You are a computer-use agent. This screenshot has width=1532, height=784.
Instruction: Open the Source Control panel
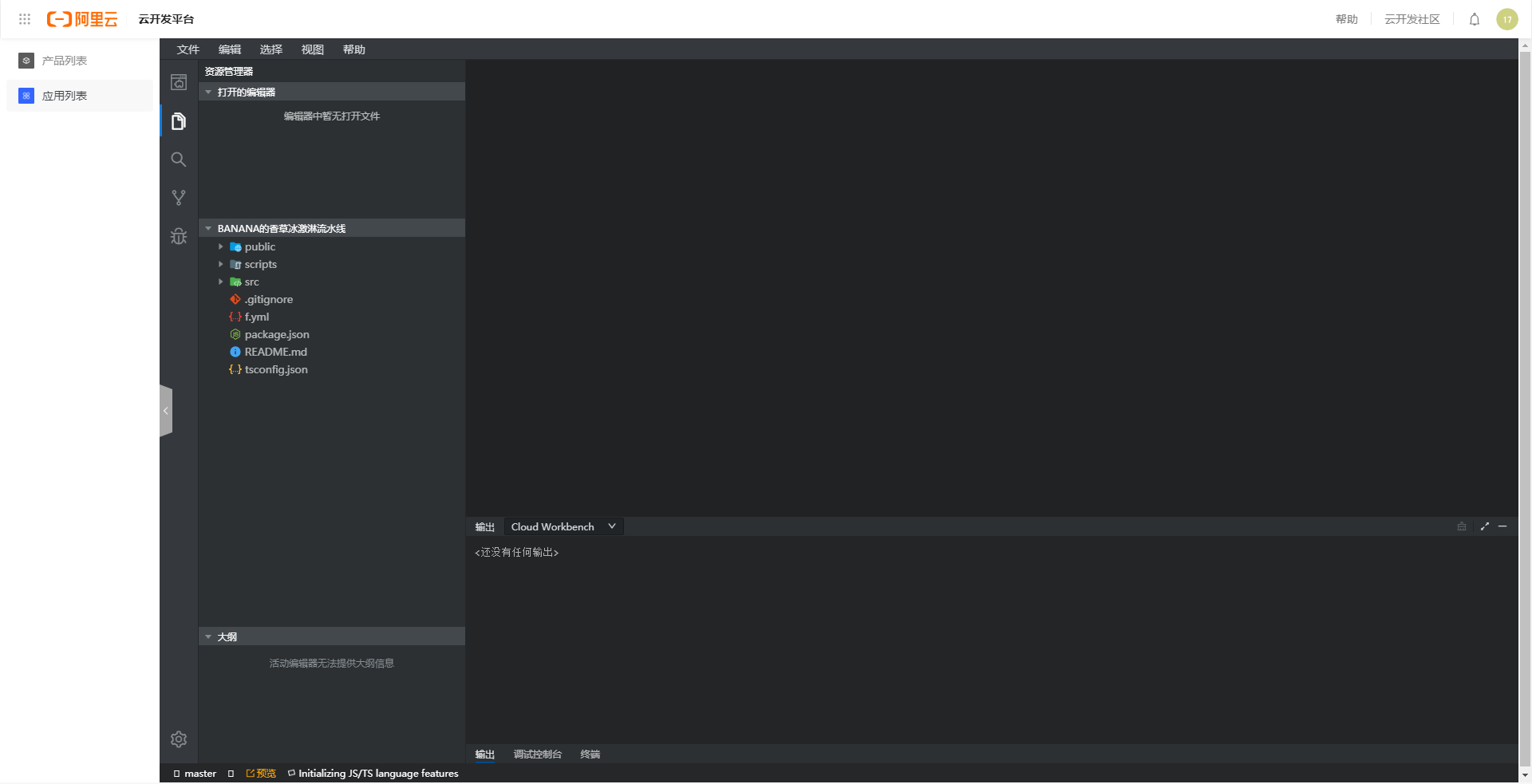pyautogui.click(x=179, y=198)
